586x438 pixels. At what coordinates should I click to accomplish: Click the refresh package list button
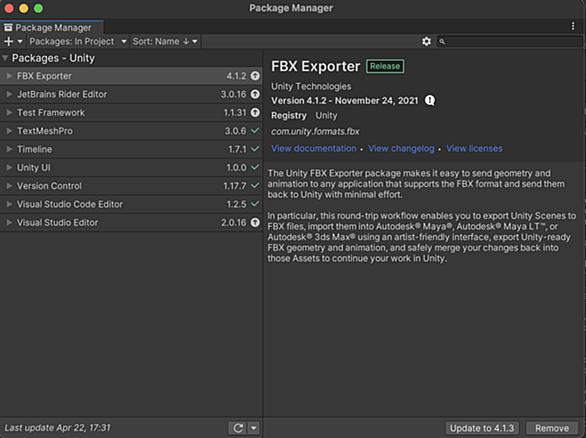tap(238, 428)
